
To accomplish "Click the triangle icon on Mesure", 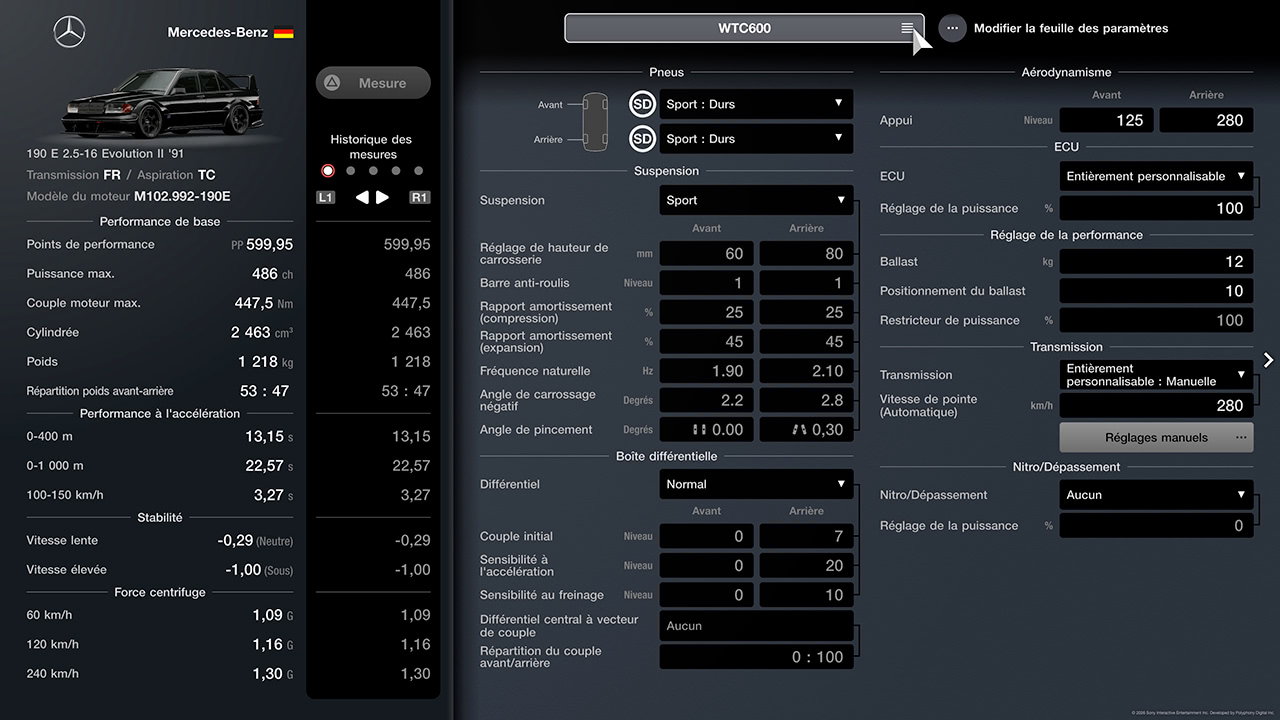I will (x=332, y=83).
